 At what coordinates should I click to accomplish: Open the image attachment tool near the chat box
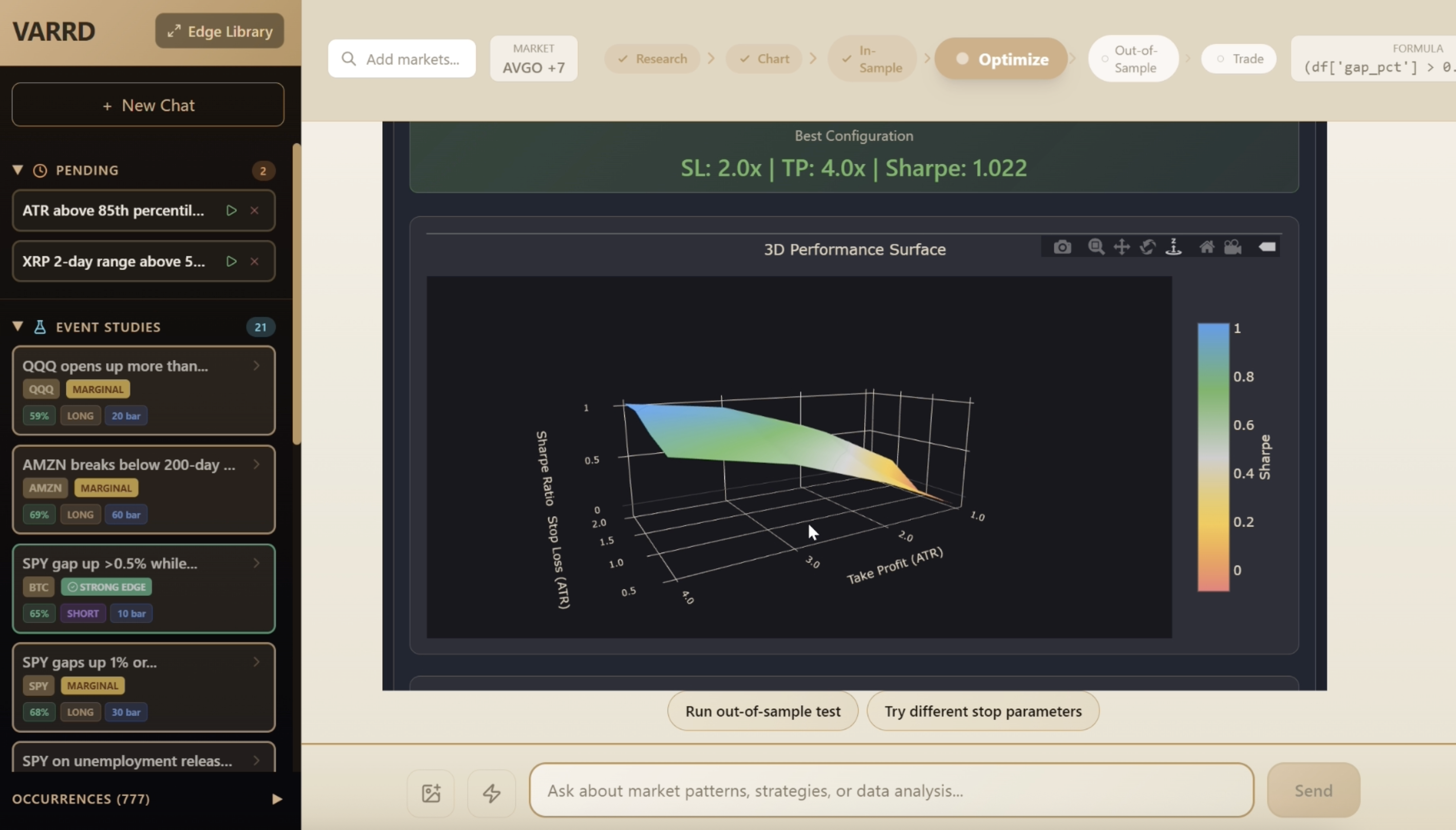[430, 793]
